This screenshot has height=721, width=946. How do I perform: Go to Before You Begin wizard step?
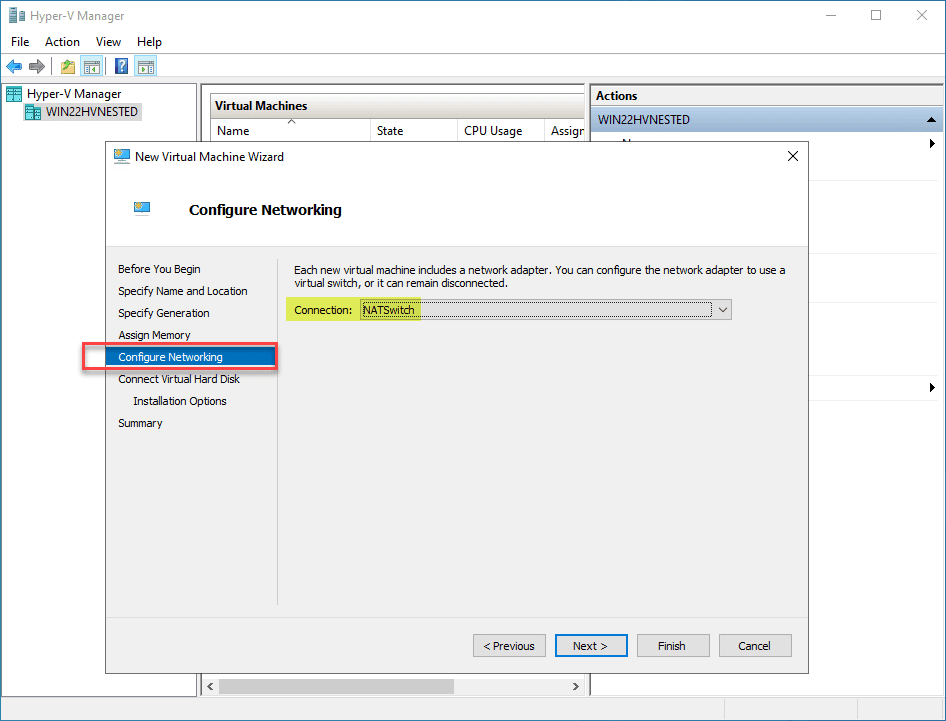coord(159,269)
